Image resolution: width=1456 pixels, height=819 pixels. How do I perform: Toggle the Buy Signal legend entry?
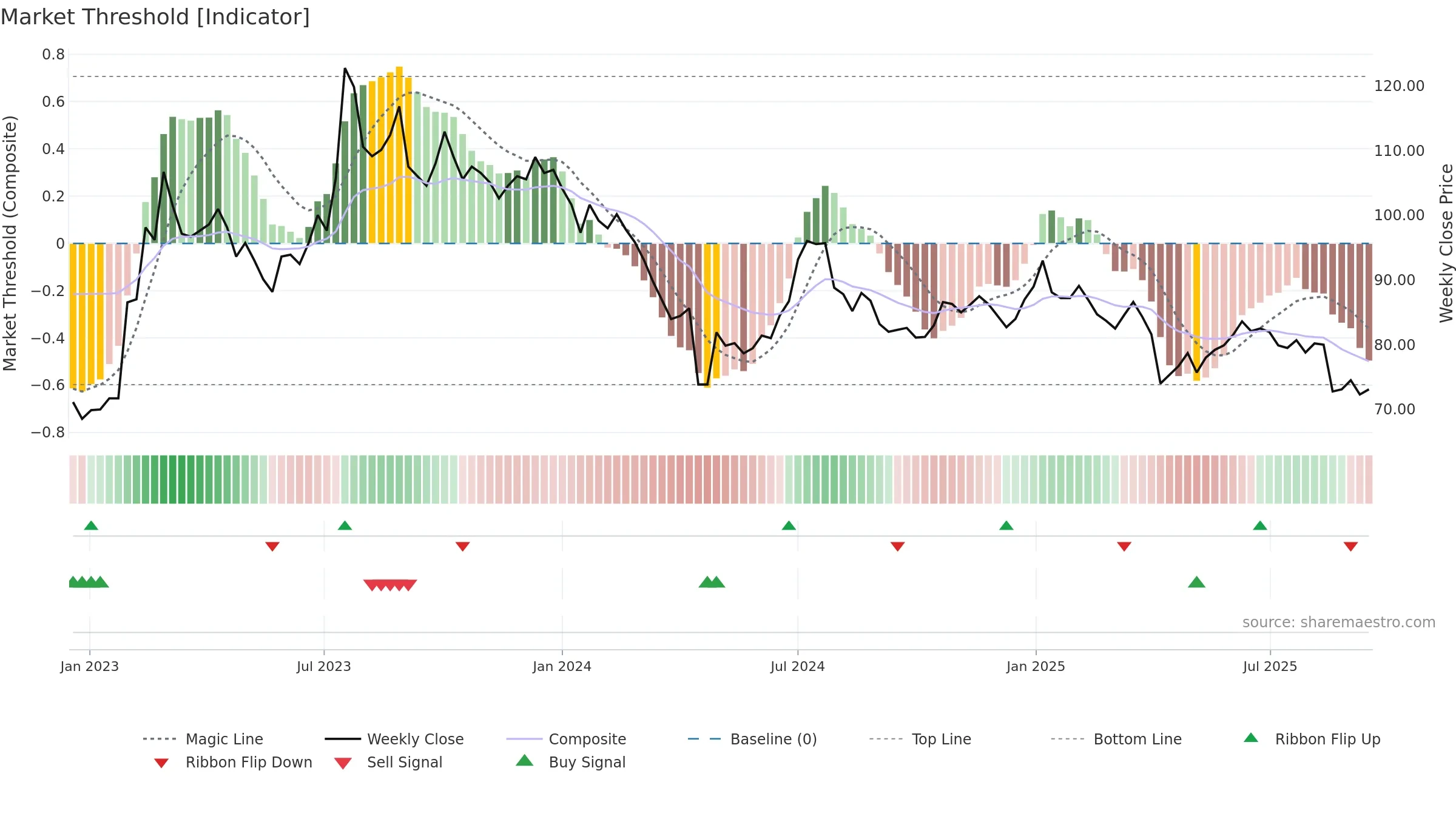click(570, 762)
